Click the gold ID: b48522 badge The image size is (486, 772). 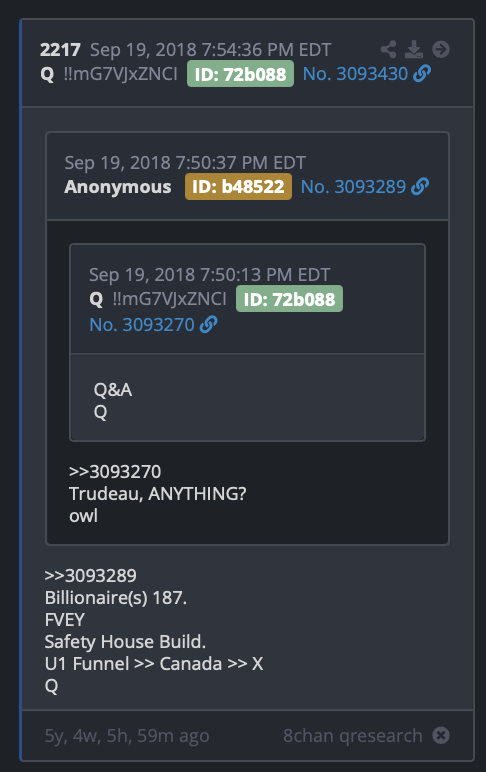pos(238,187)
